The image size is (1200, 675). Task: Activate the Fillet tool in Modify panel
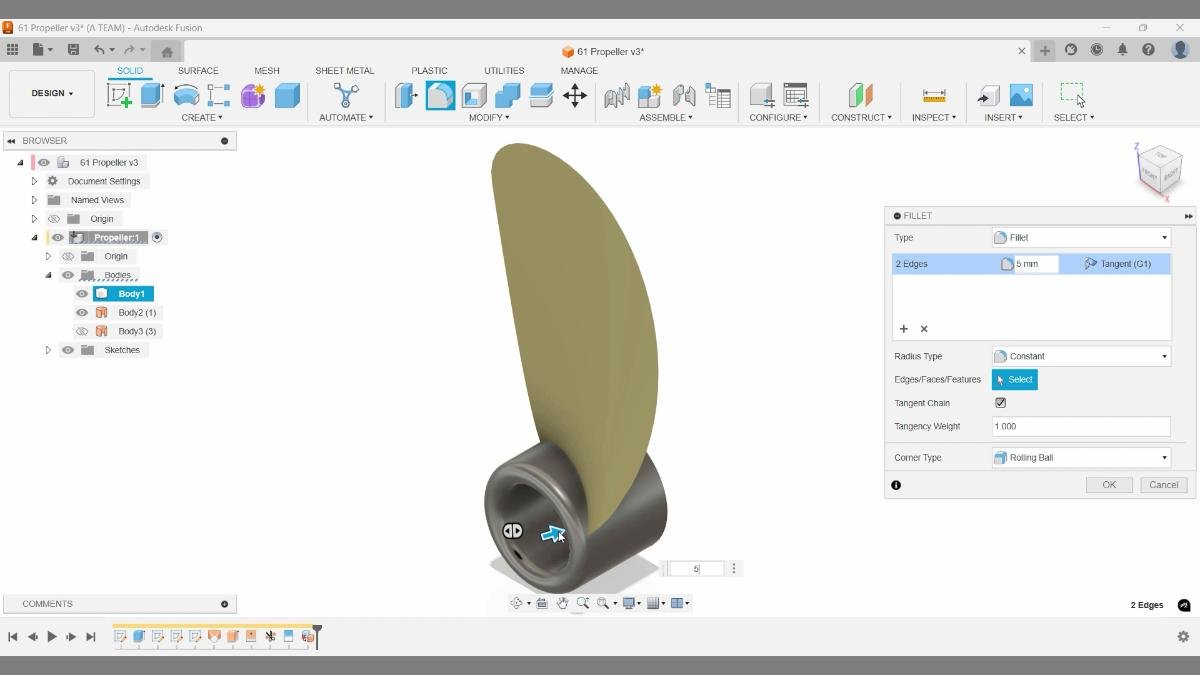coord(438,93)
